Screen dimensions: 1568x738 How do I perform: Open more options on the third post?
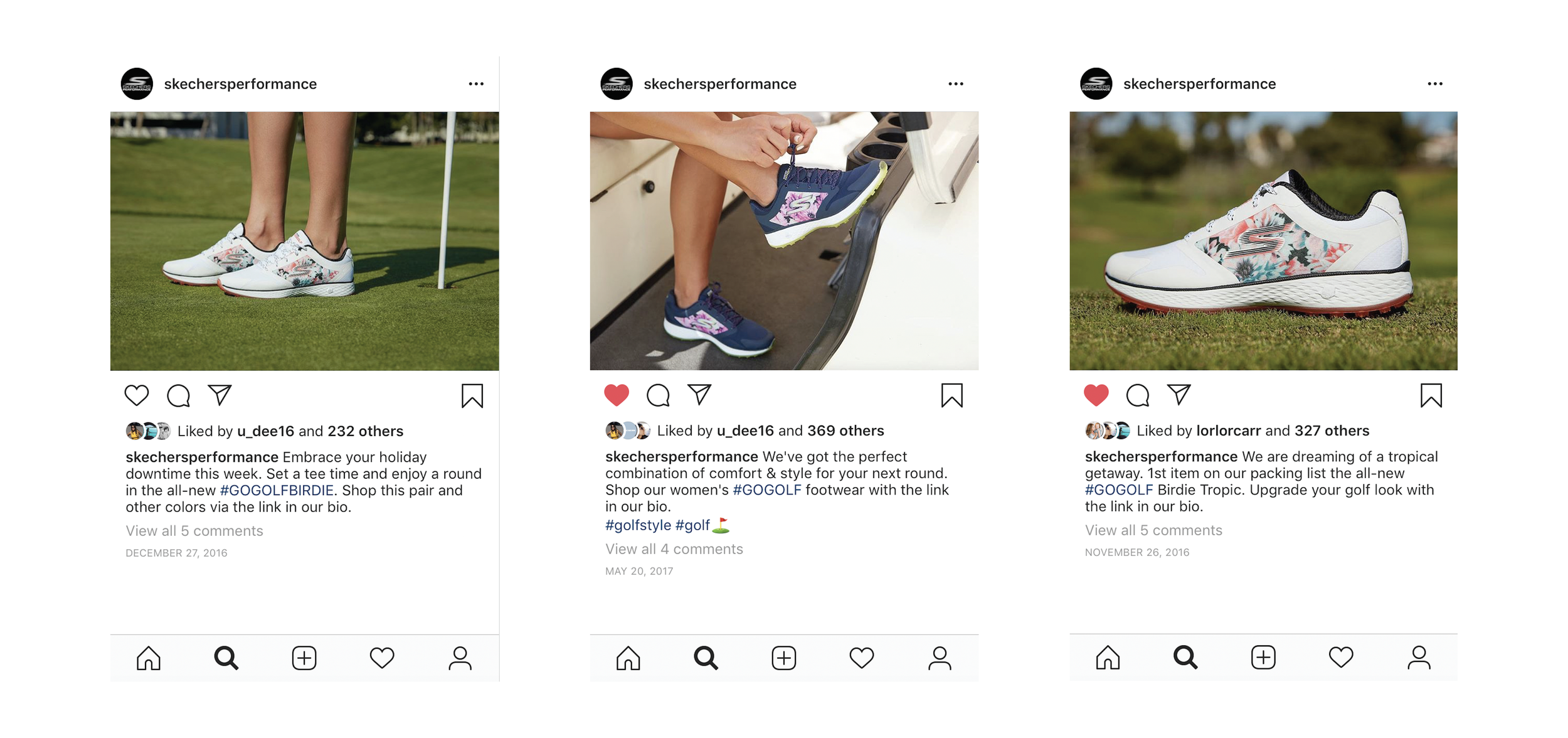1435,83
